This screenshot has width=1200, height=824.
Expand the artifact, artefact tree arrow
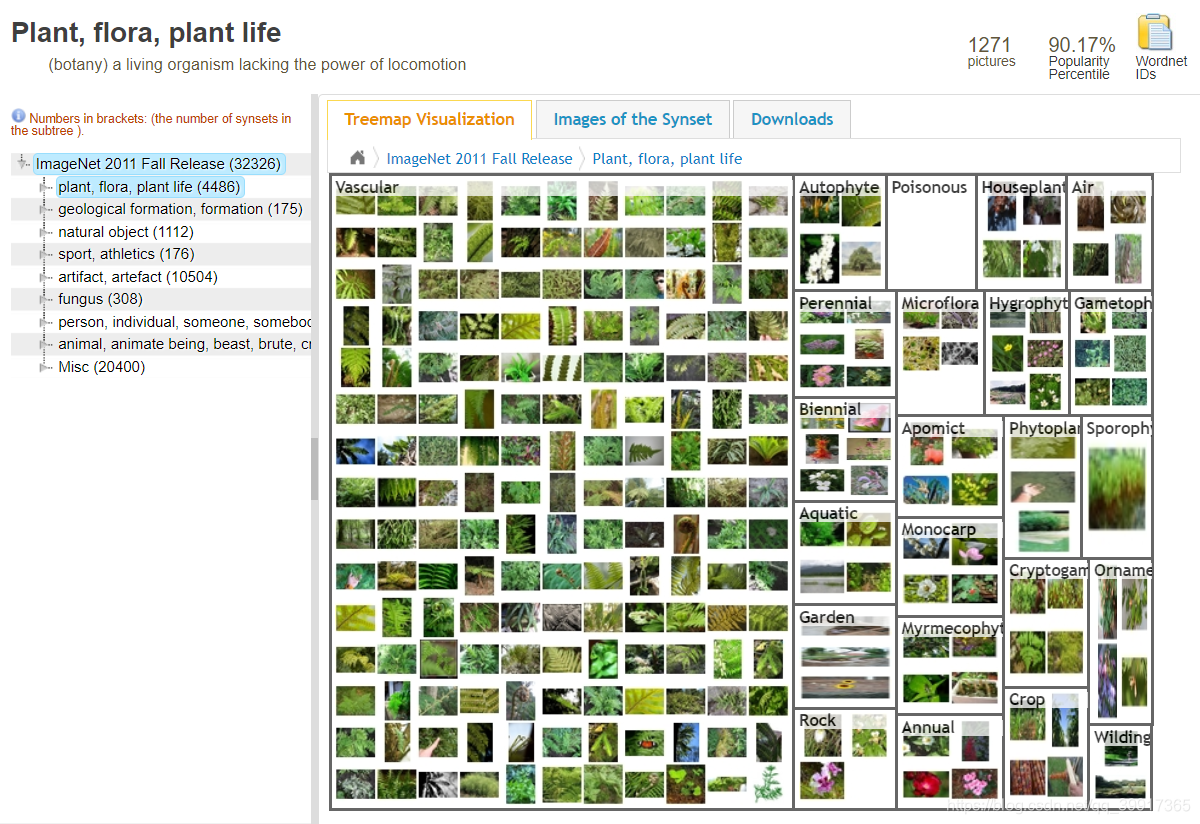pyautogui.click(x=45, y=277)
